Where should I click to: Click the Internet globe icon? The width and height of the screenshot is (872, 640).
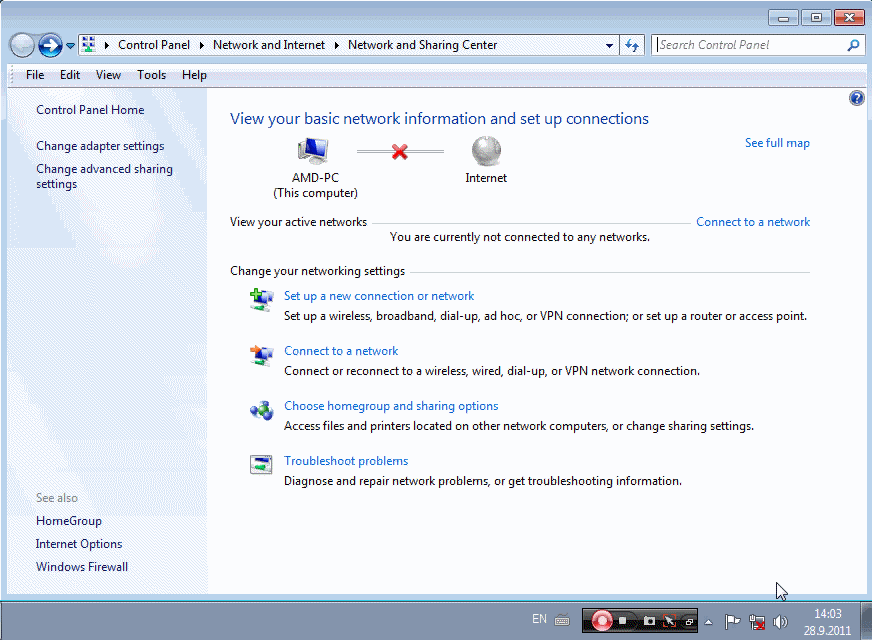[x=486, y=151]
